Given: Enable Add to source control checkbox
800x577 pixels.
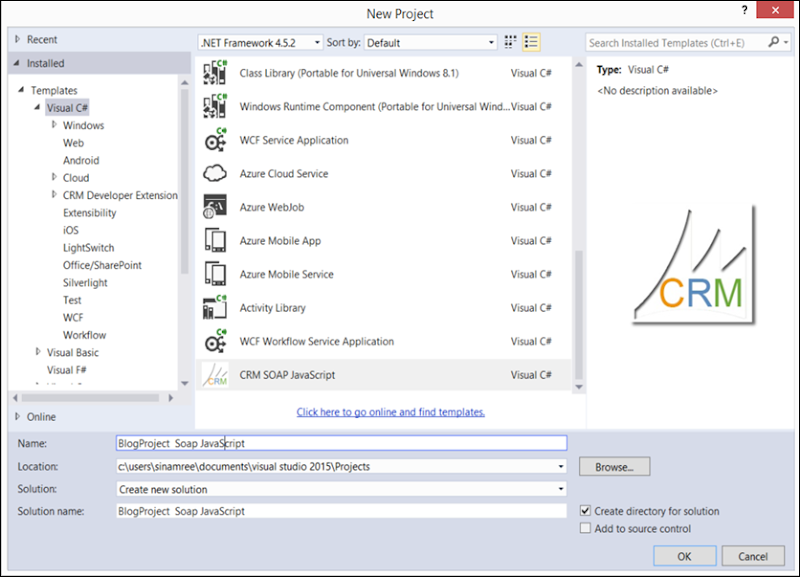Looking at the screenshot, I should [586, 528].
